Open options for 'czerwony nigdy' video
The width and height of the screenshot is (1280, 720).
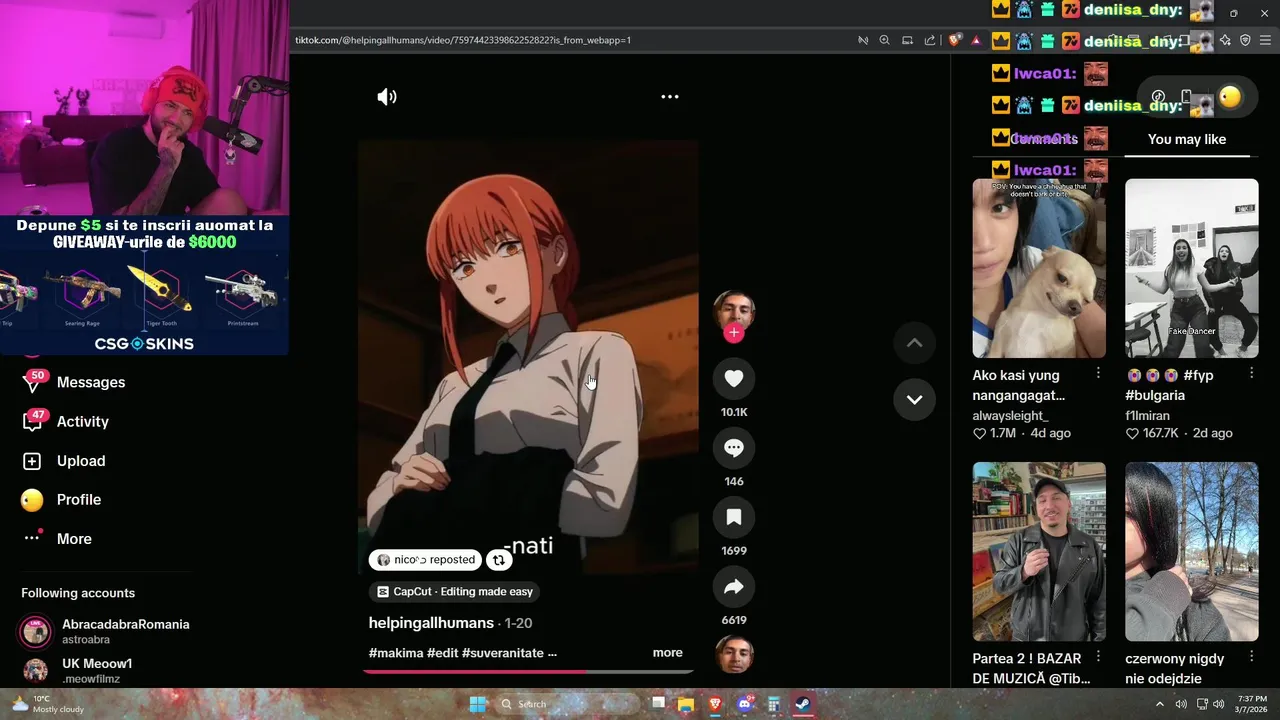1251,656
